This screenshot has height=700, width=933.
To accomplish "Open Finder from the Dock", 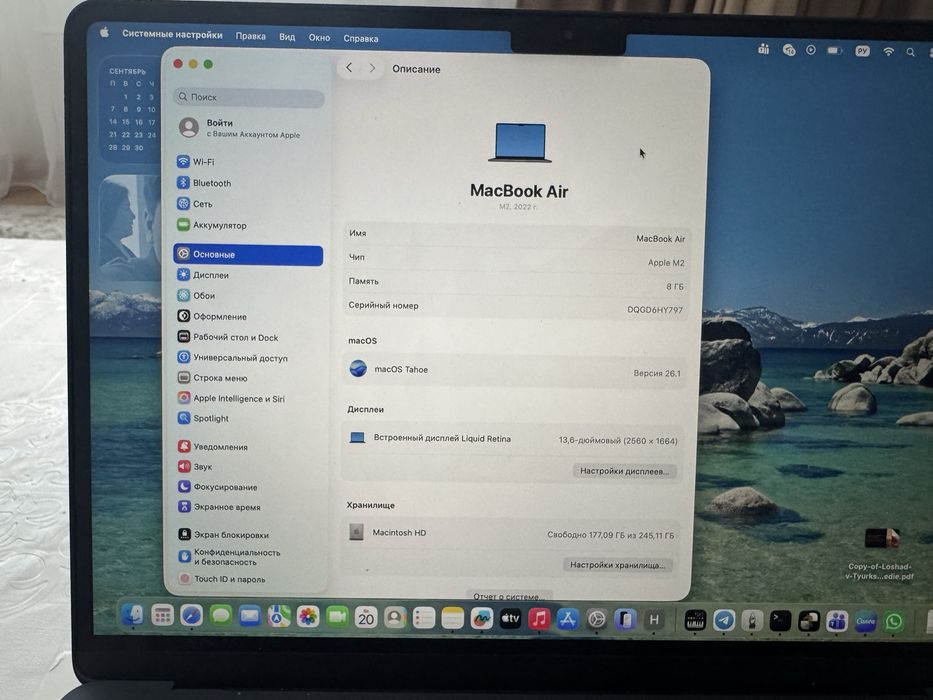I will click(x=133, y=615).
